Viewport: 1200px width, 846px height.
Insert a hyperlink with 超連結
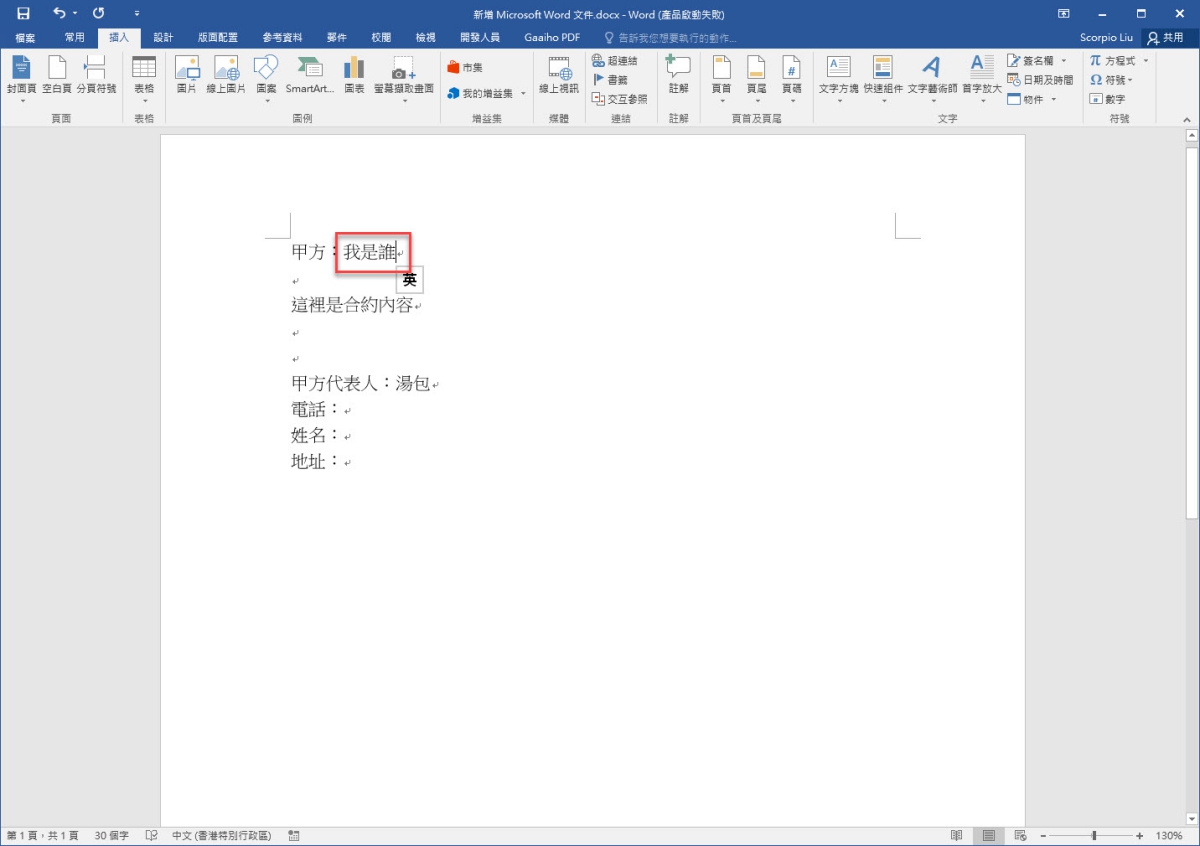615,61
